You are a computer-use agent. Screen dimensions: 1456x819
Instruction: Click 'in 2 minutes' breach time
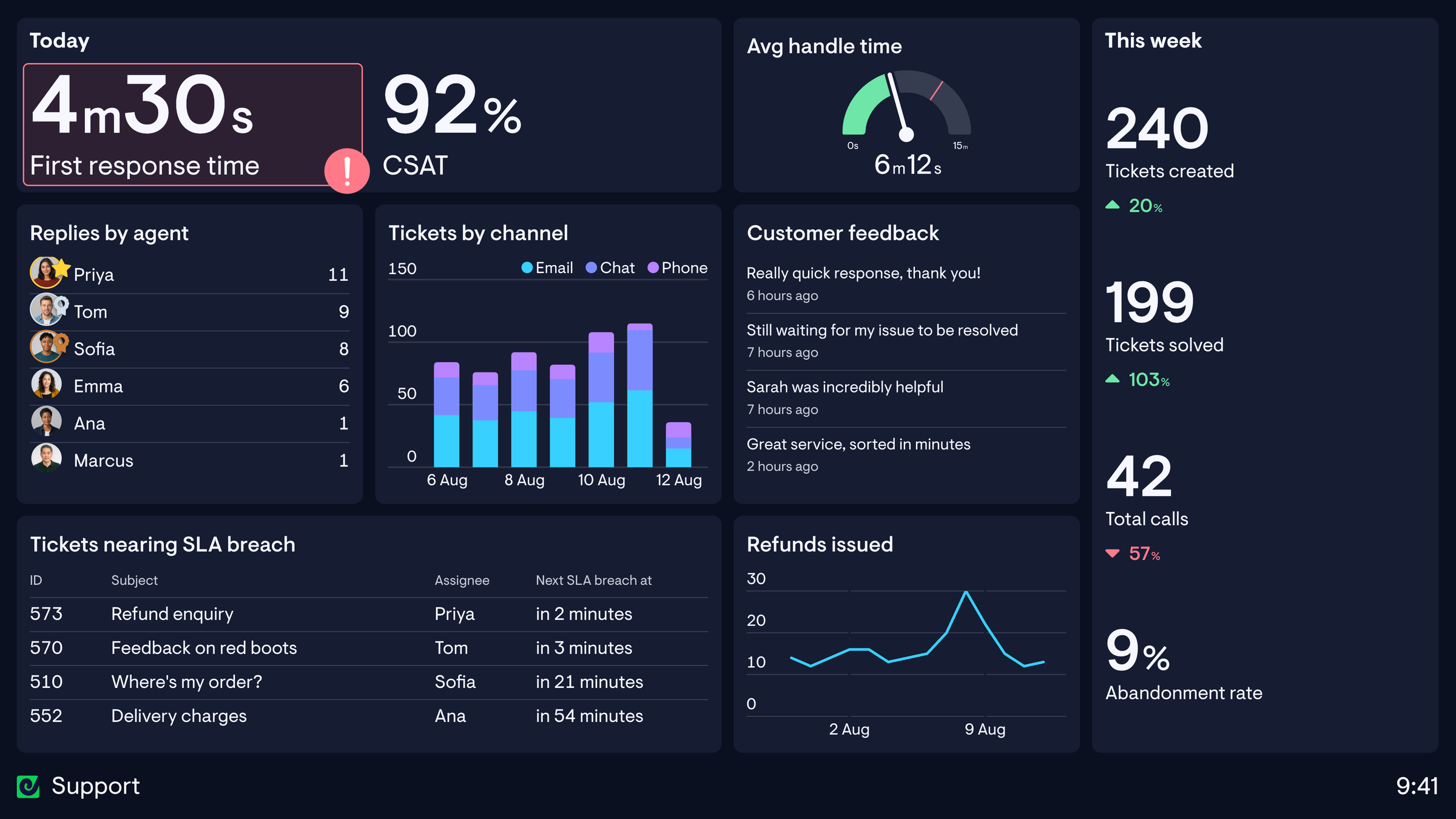pos(584,614)
